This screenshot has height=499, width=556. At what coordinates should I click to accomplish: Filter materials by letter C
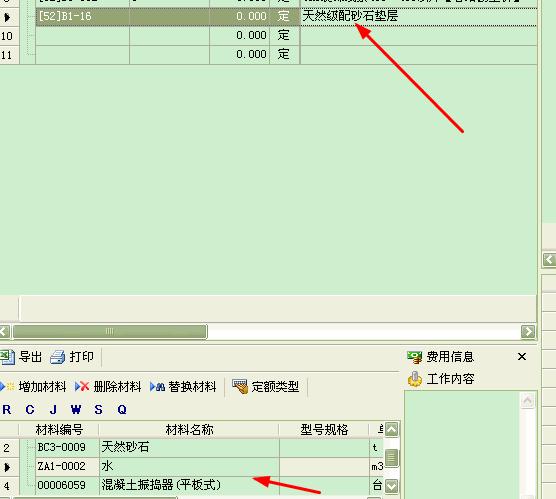point(30,410)
